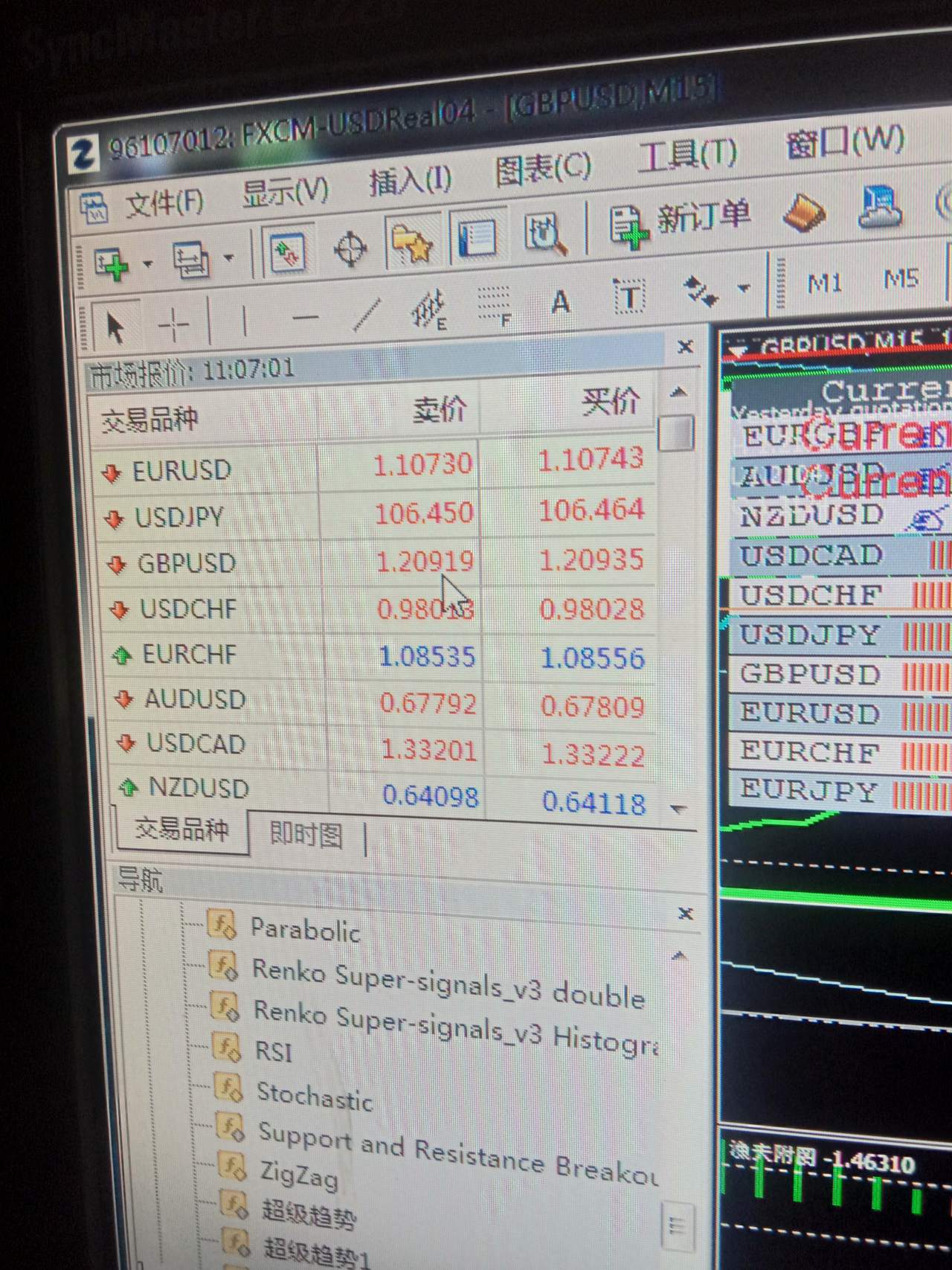
Task: Click the MetaTrader title bar app icon
Action: pyautogui.click(x=83, y=155)
